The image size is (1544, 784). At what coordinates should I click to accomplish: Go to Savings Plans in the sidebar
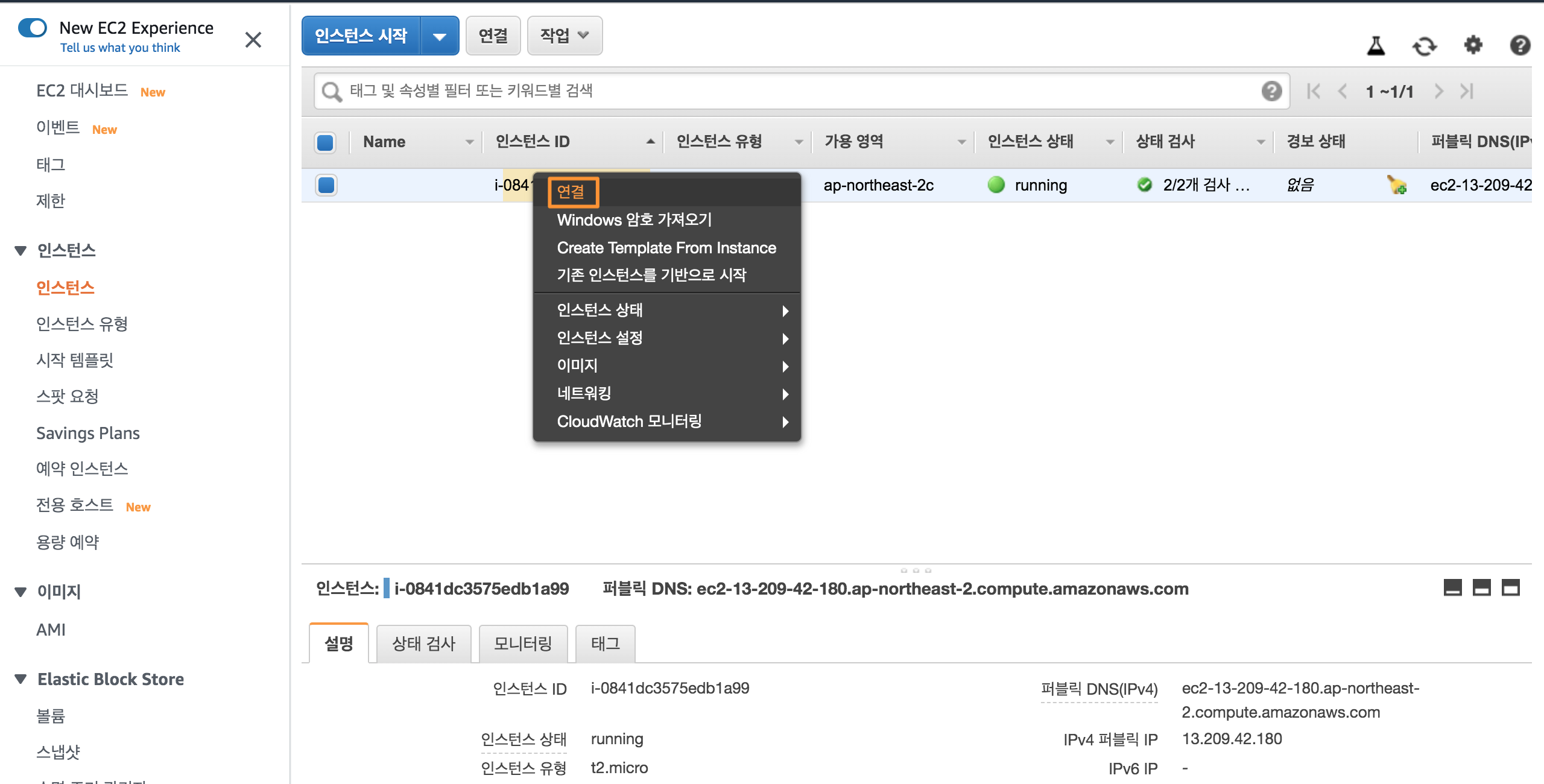(x=88, y=433)
